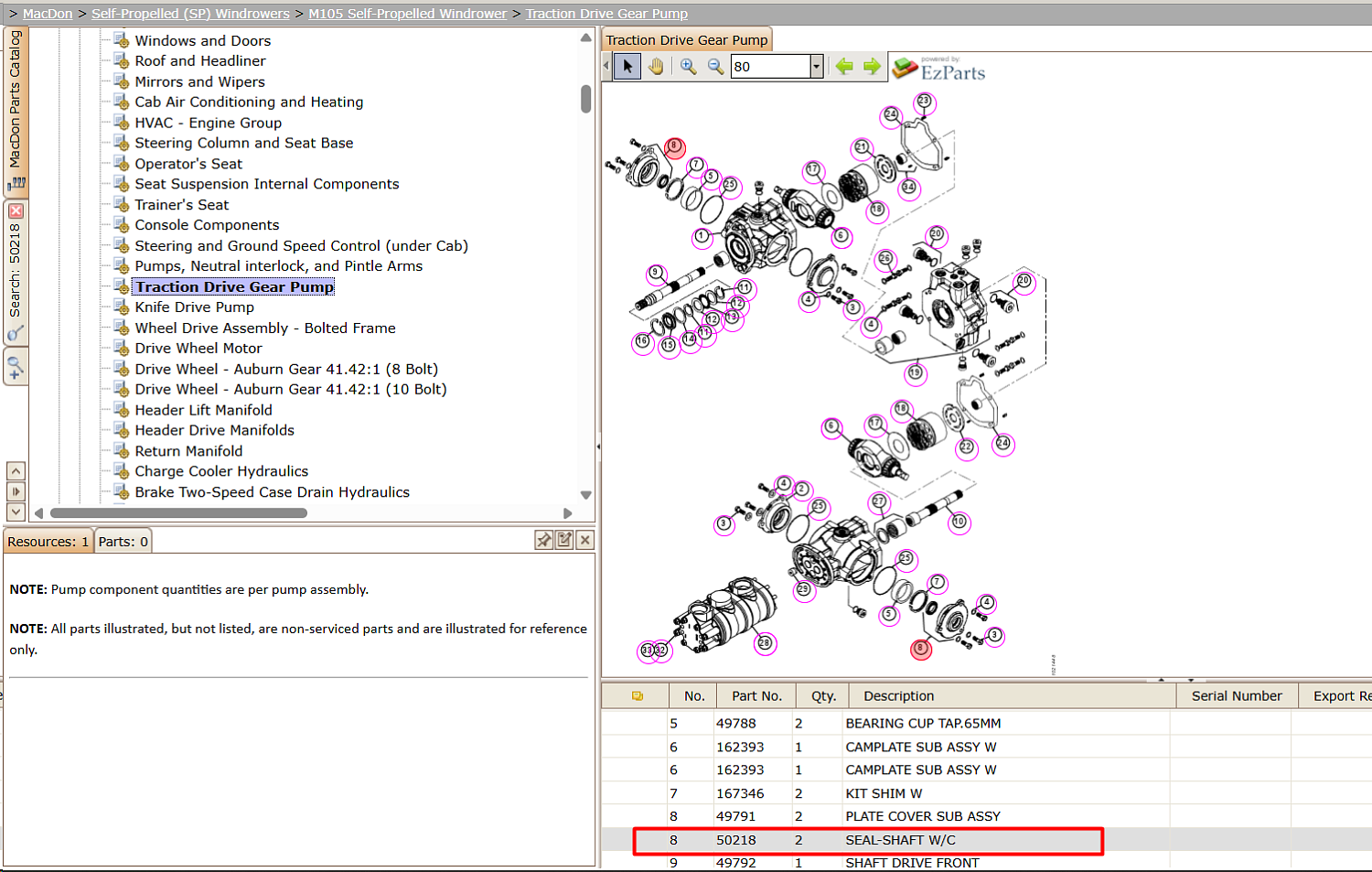Select the pointer arrow tool

tap(627, 66)
